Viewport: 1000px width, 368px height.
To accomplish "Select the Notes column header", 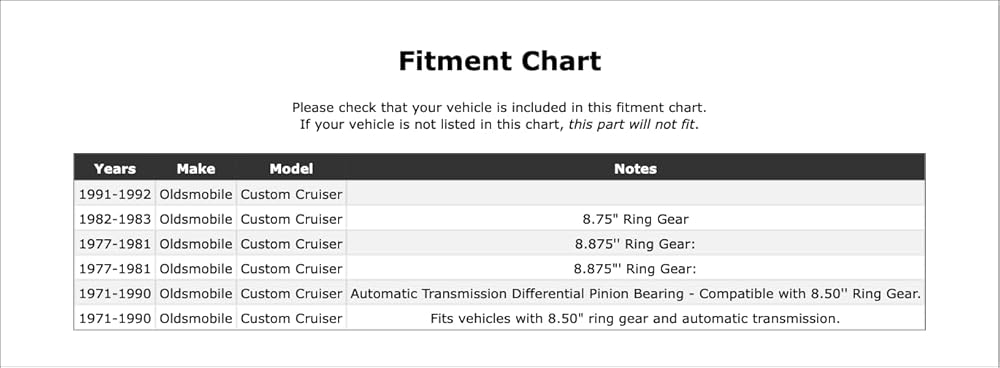I will click(x=635, y=169).
